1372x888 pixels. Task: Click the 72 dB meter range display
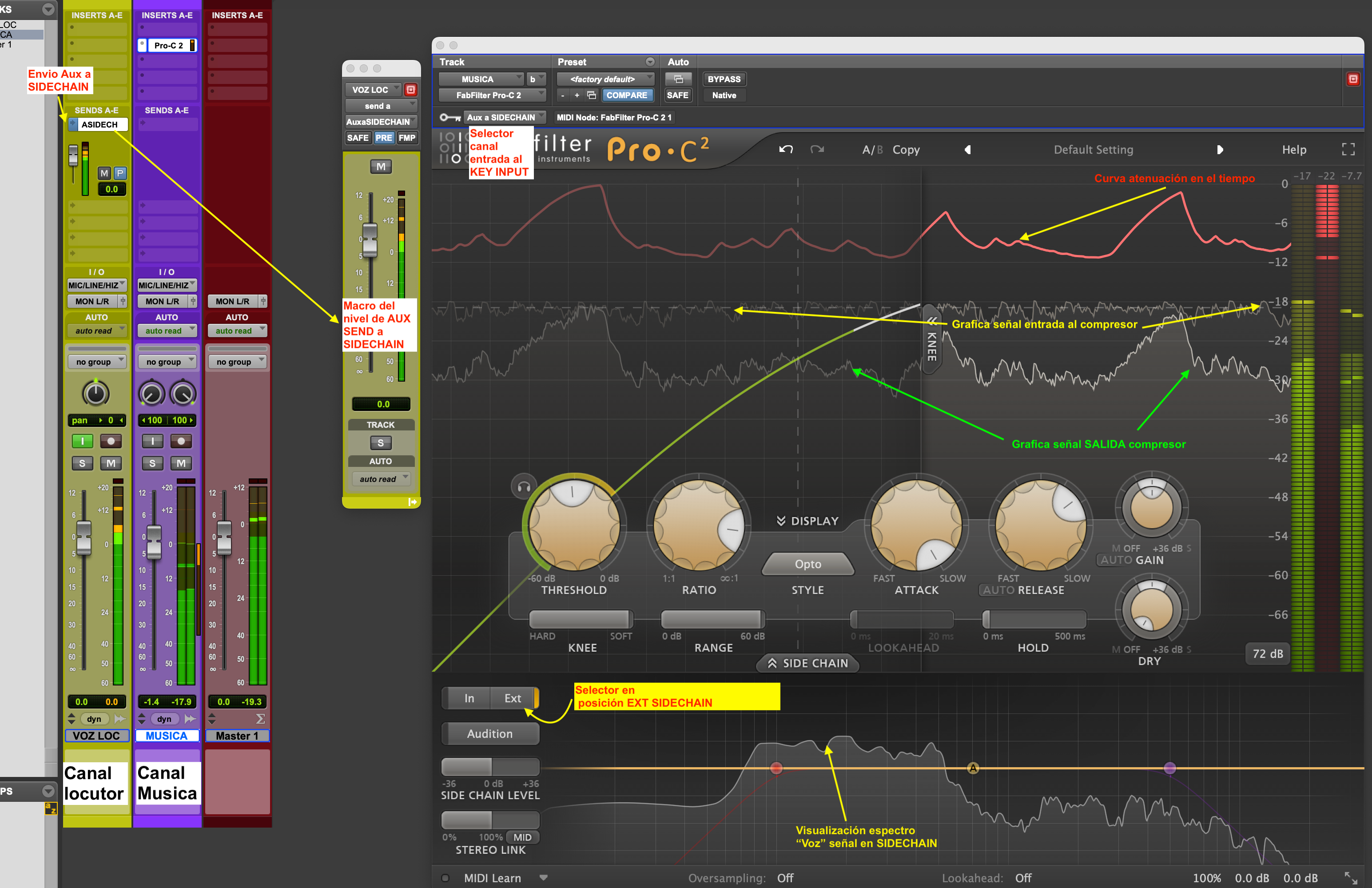1267,653
